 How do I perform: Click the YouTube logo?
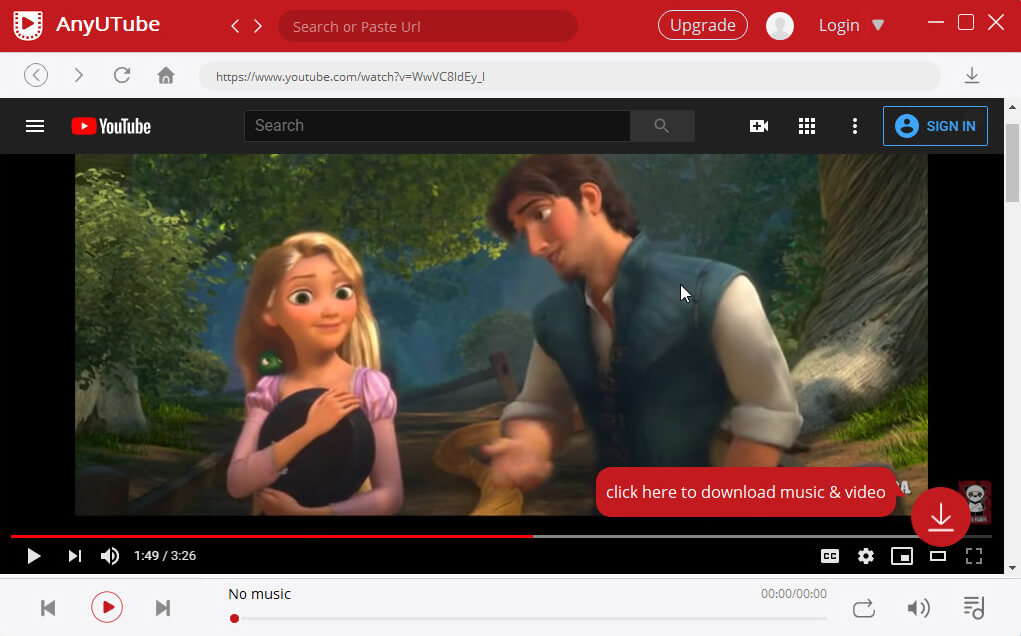111,126
